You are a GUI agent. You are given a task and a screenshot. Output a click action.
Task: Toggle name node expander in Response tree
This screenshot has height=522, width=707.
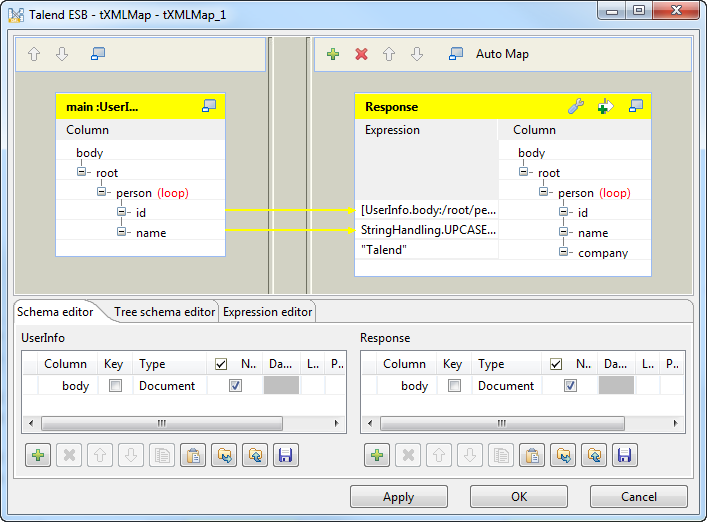pos(563,232)
